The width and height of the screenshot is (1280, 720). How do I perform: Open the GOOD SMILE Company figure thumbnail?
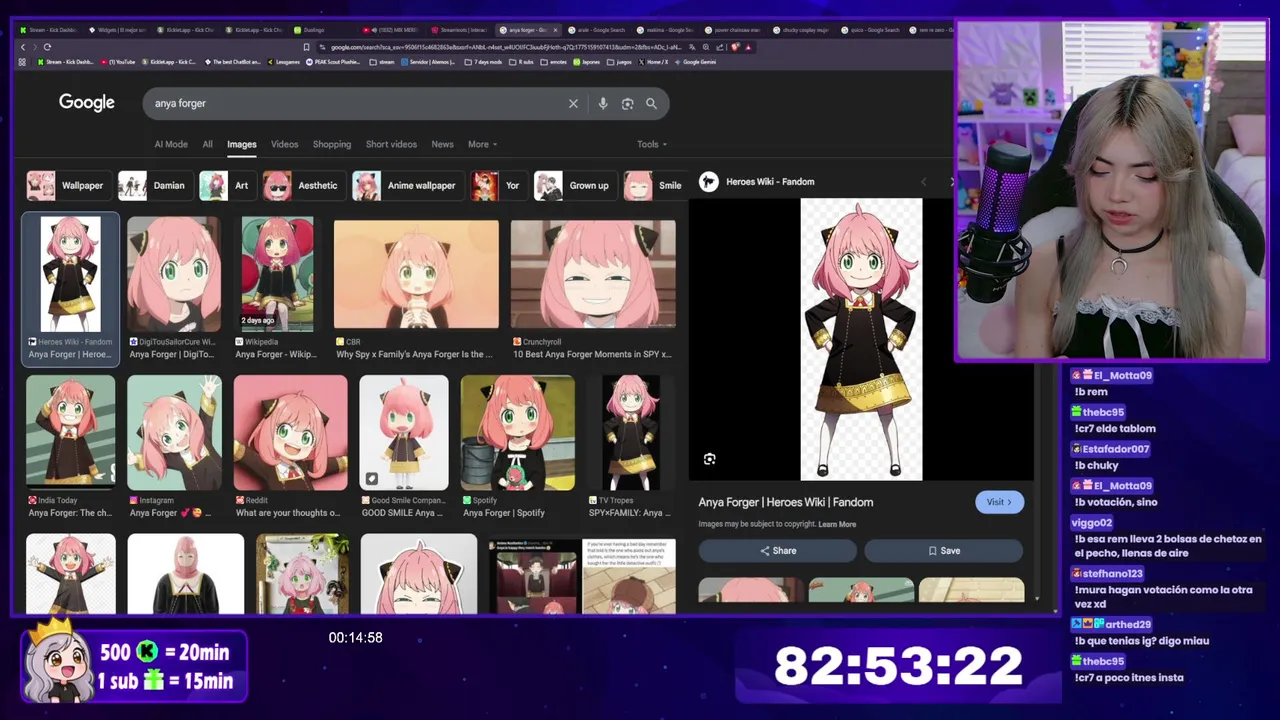pos(404,432)
